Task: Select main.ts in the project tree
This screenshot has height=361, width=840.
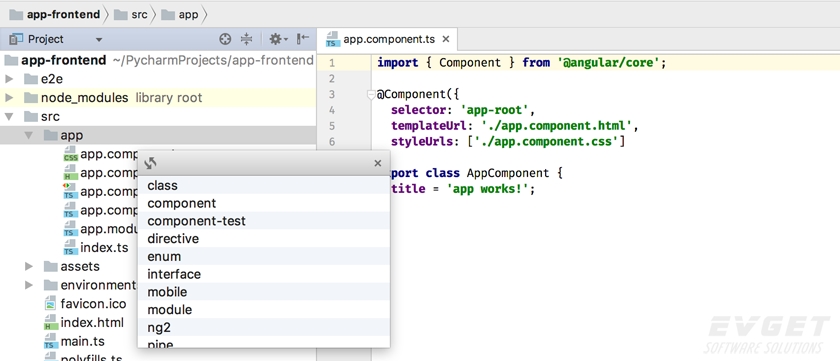Action: [82, 341]
